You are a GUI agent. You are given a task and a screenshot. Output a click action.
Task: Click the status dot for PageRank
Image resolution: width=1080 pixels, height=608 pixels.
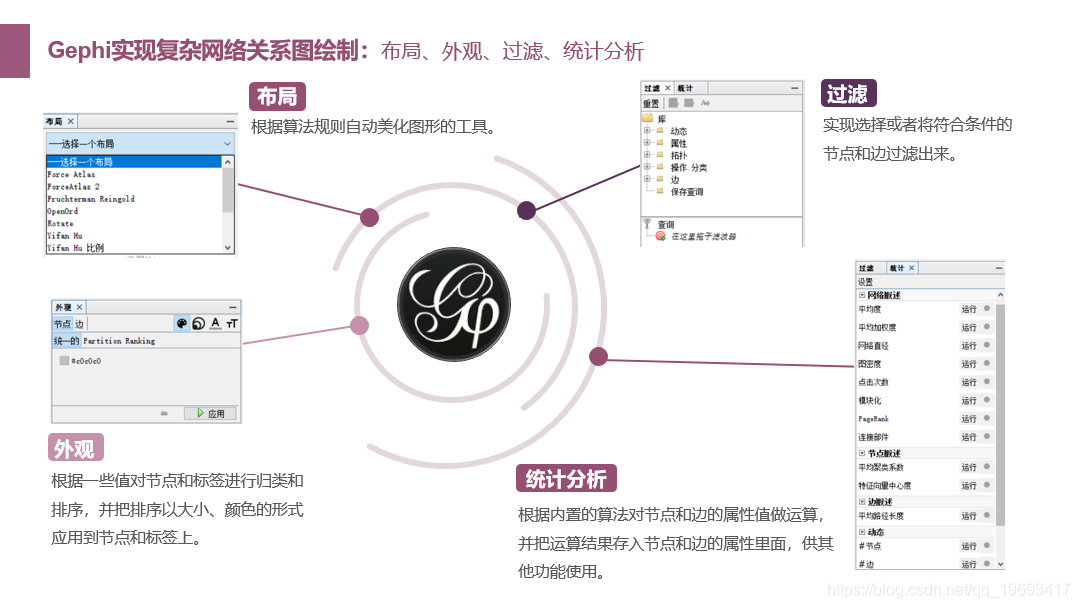[x=987, y=418]
